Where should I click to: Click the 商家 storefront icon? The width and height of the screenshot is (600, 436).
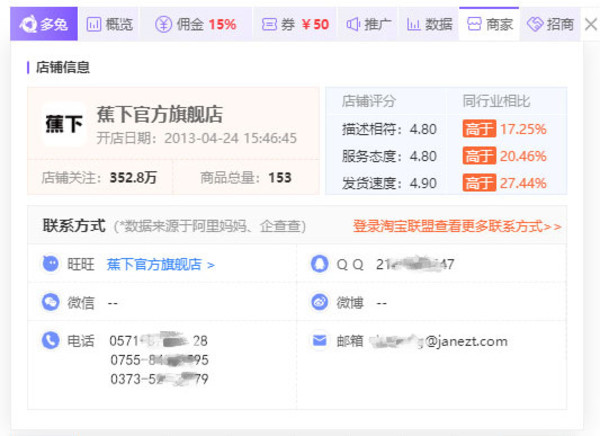point(474,25)
